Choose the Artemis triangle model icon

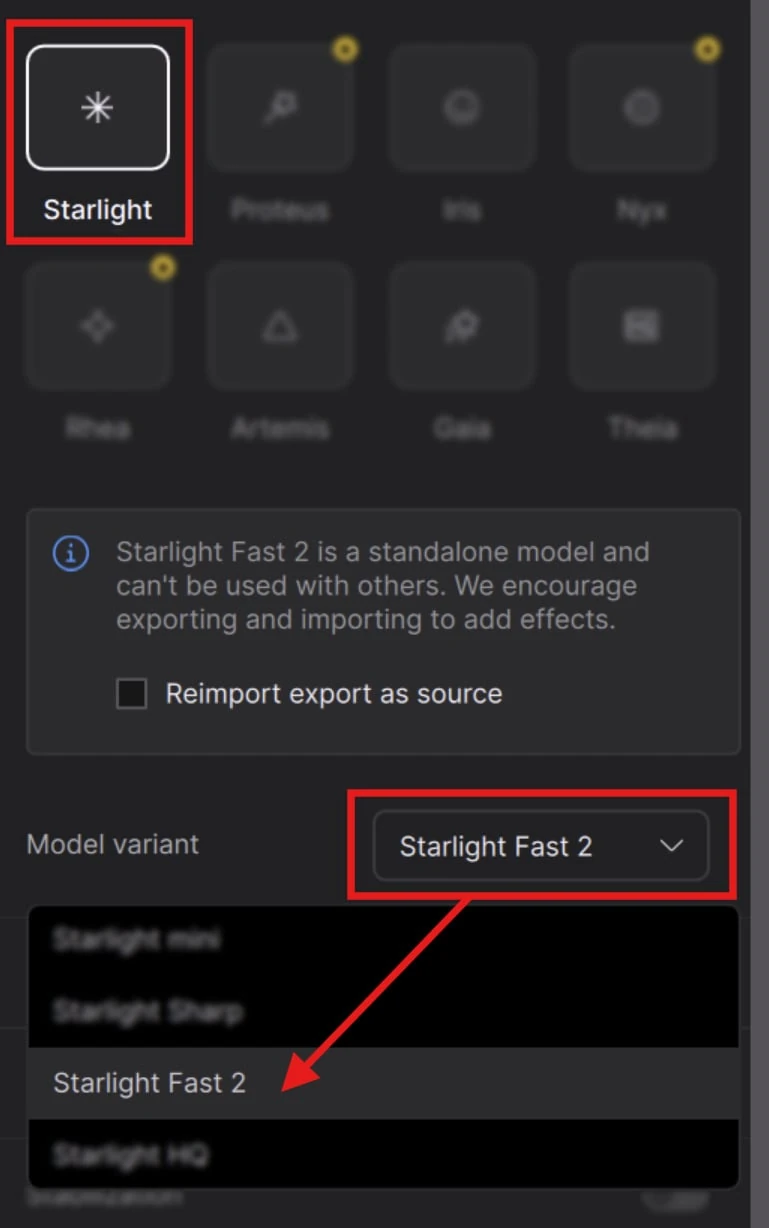pos(280,326)
